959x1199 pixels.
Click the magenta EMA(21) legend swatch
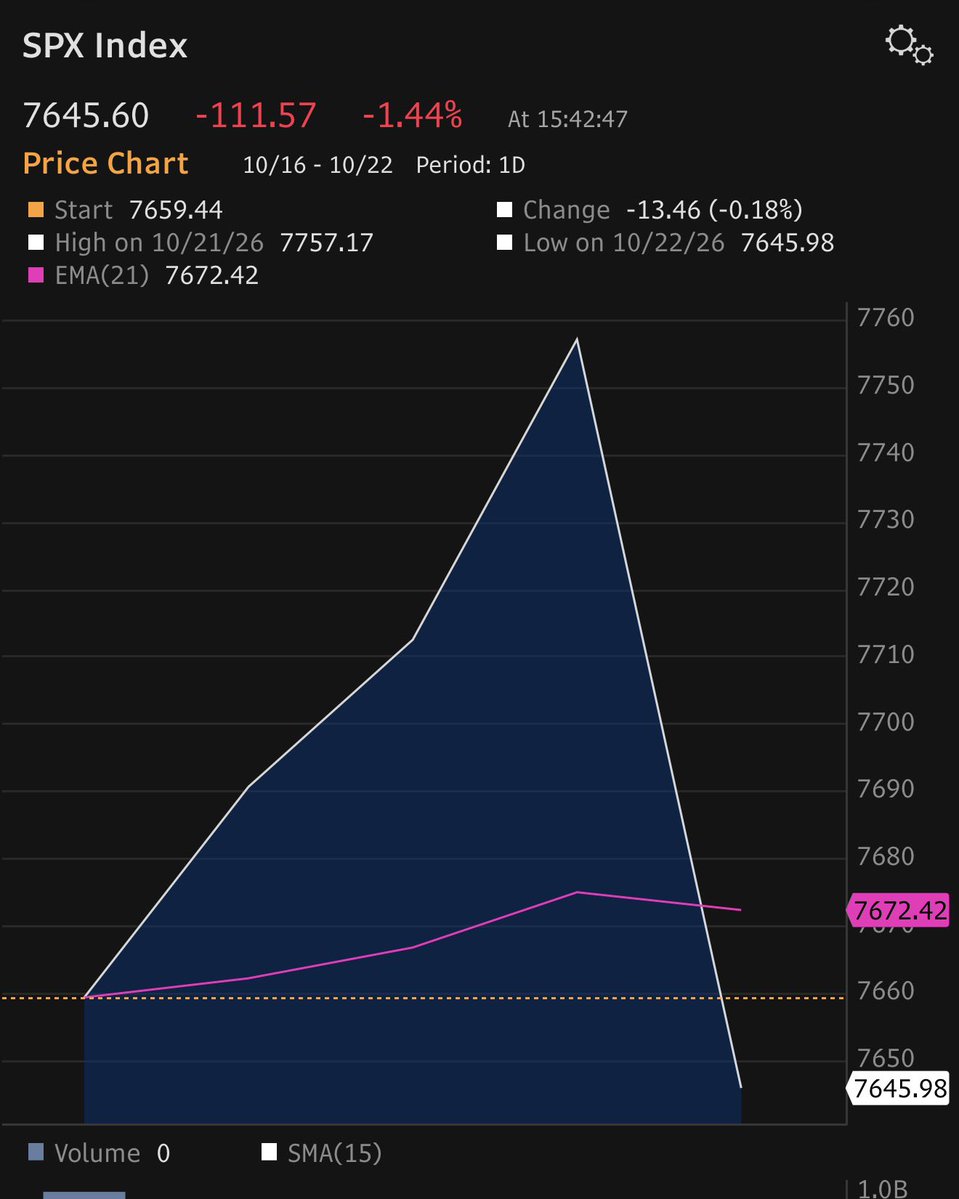coord(36,275)
